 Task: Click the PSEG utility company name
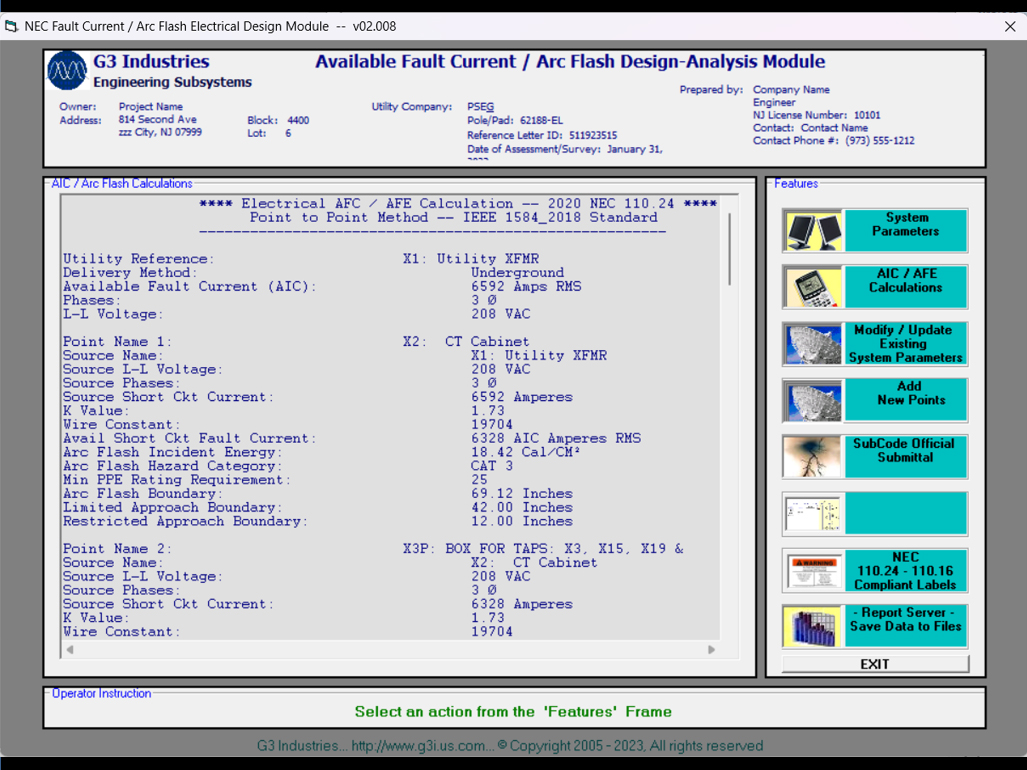pyautogui.click(x=480, y=107)
